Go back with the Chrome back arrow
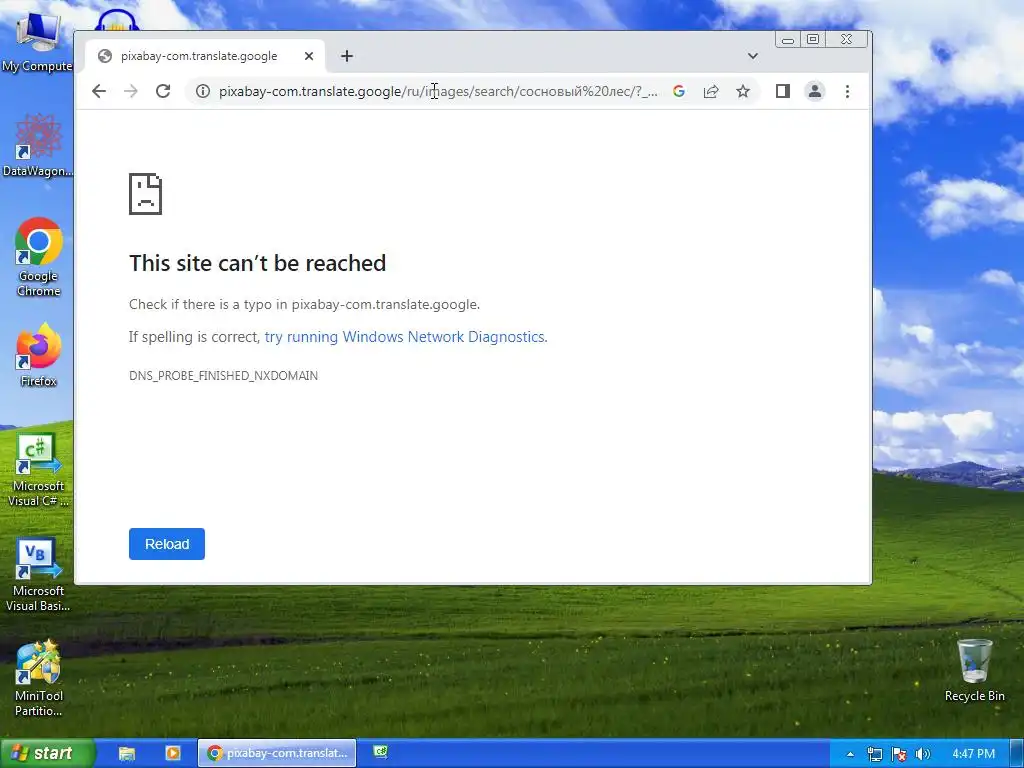1024x768 pixels. pyautogui.click(x=99, y=91)
